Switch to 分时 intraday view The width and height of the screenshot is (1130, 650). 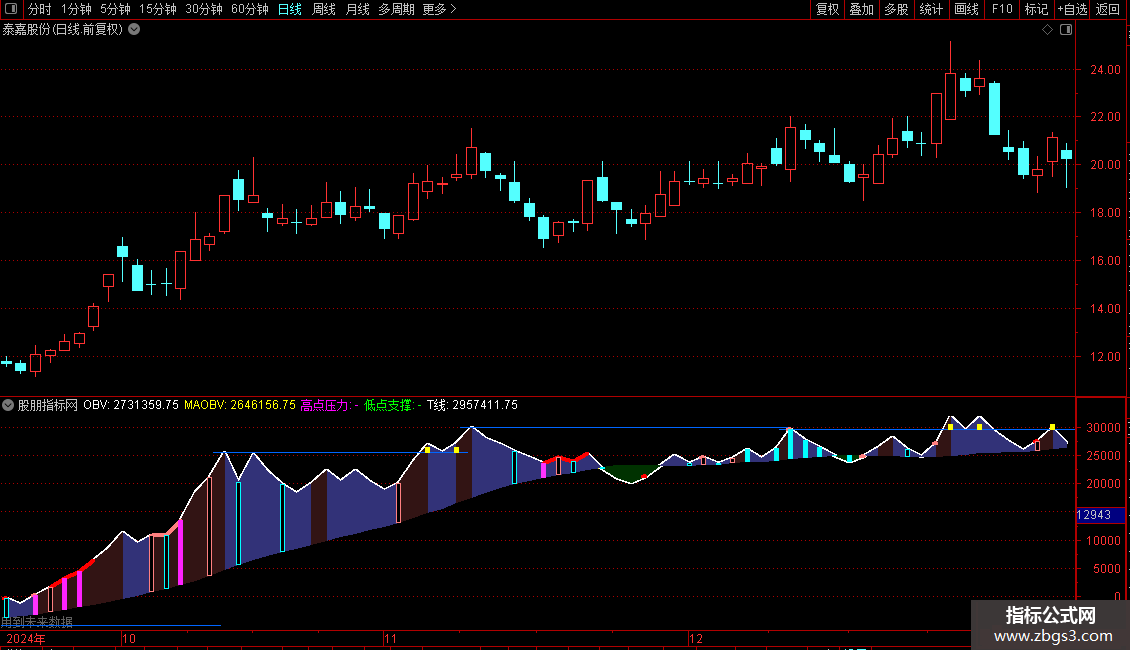tap(40, 9)
